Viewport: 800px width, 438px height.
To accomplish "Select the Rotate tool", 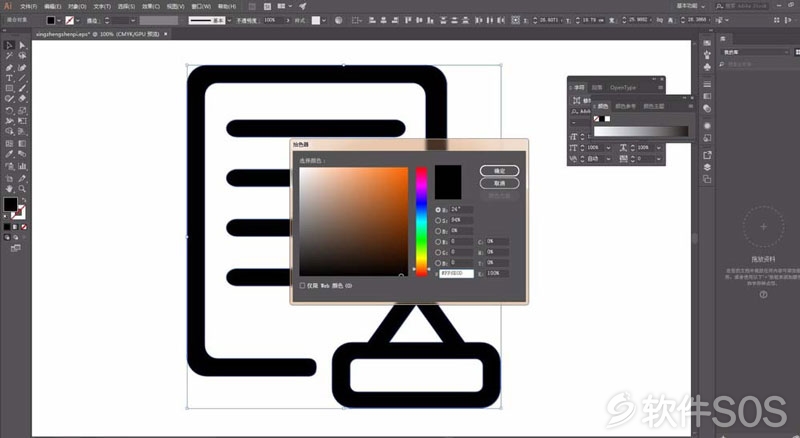I will tap(9, 110).
